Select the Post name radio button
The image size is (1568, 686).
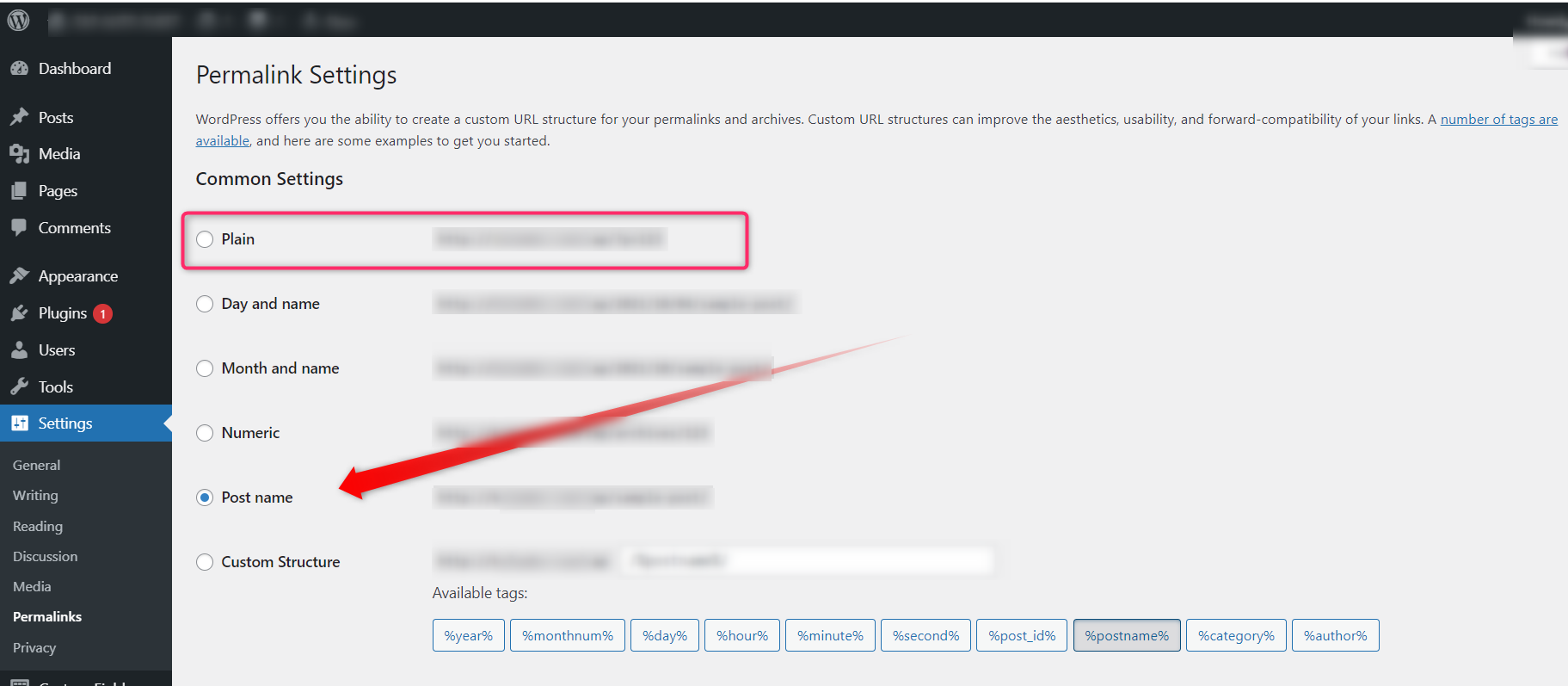(205, 498)
